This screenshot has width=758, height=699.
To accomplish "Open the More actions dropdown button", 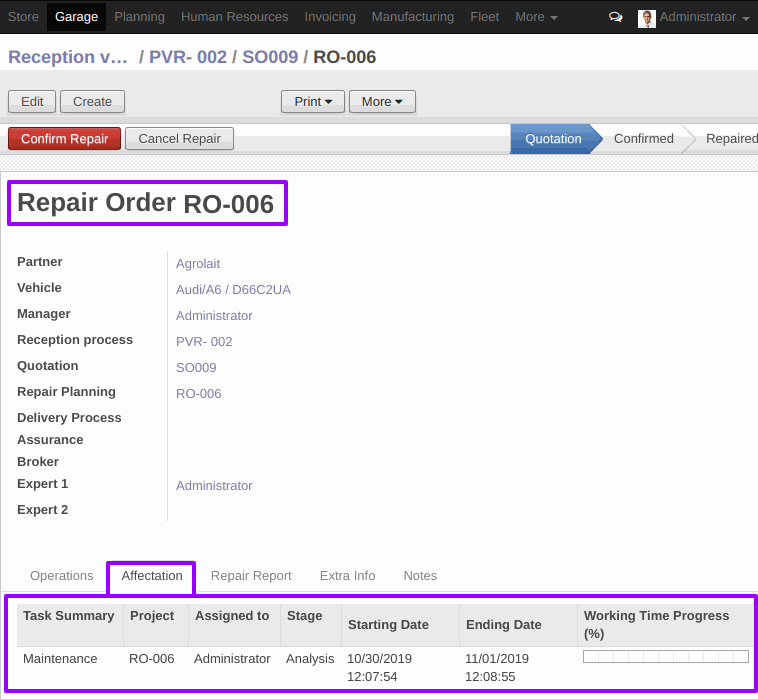I will (x=382, y=102).
